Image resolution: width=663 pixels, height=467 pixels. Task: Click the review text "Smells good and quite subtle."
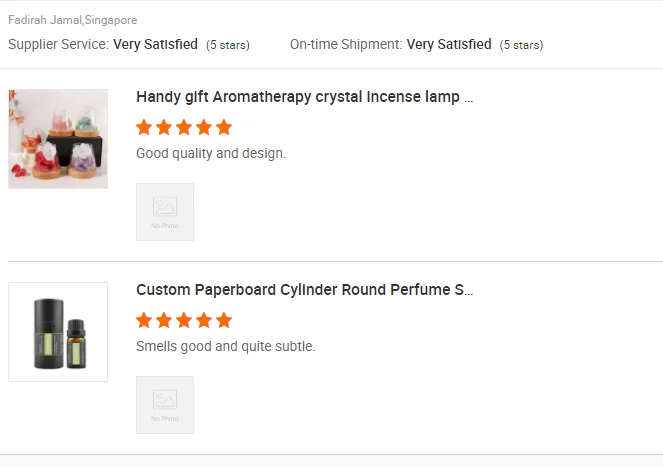(x=226, y=346)
